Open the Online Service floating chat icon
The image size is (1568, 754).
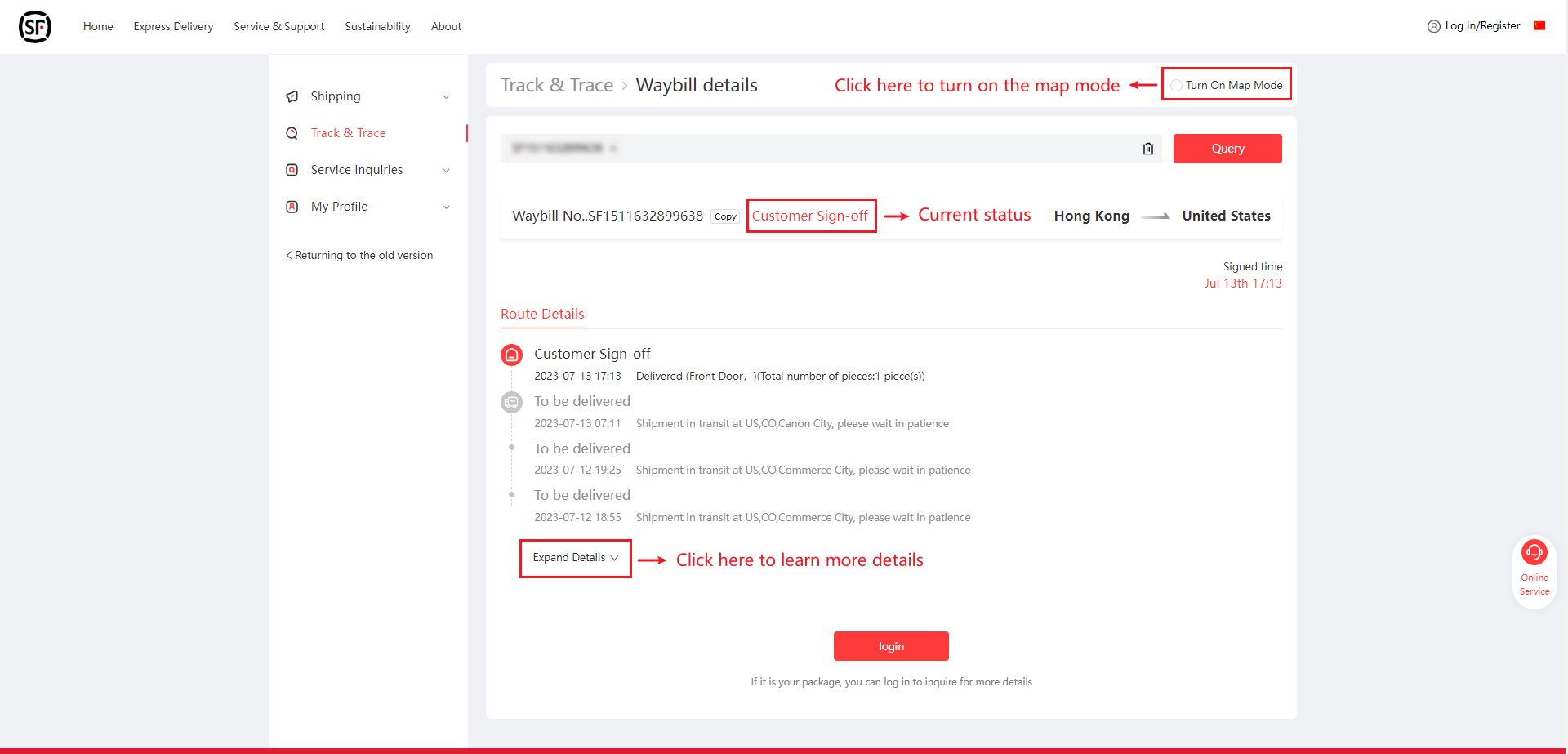pos(1534,551)
